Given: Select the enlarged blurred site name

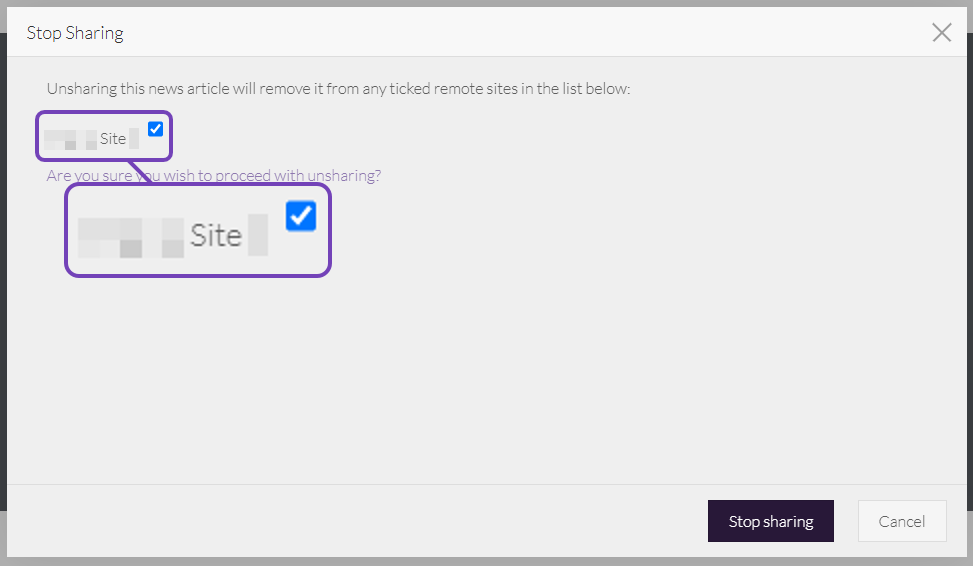Looking at the screenshot, I should coord(131,238).
